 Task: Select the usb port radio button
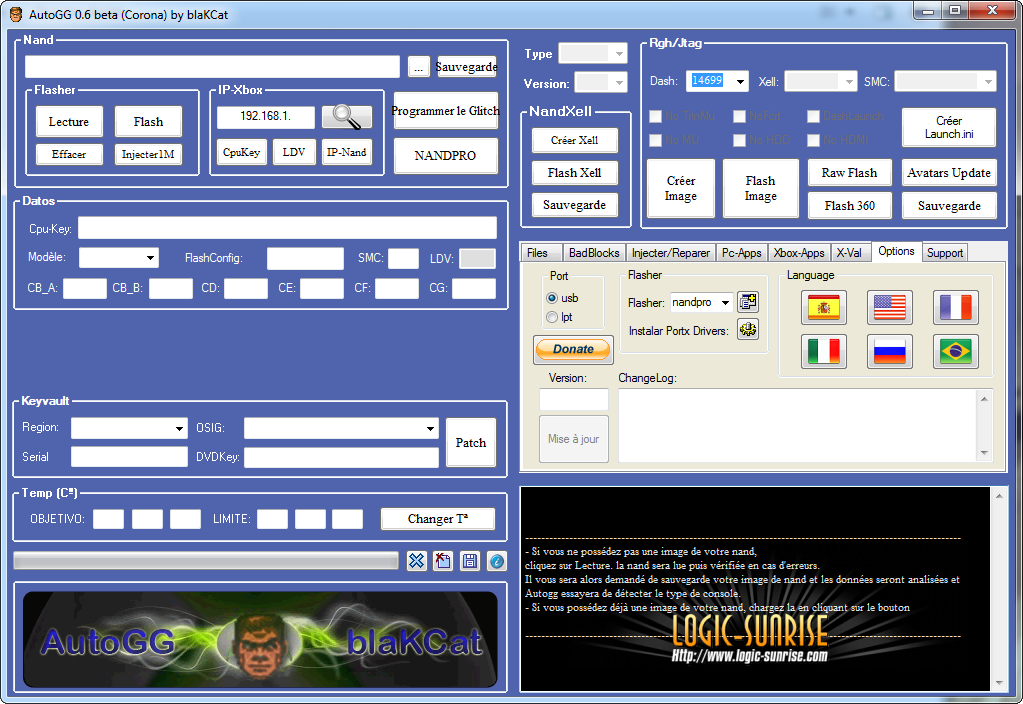[552, 298]
